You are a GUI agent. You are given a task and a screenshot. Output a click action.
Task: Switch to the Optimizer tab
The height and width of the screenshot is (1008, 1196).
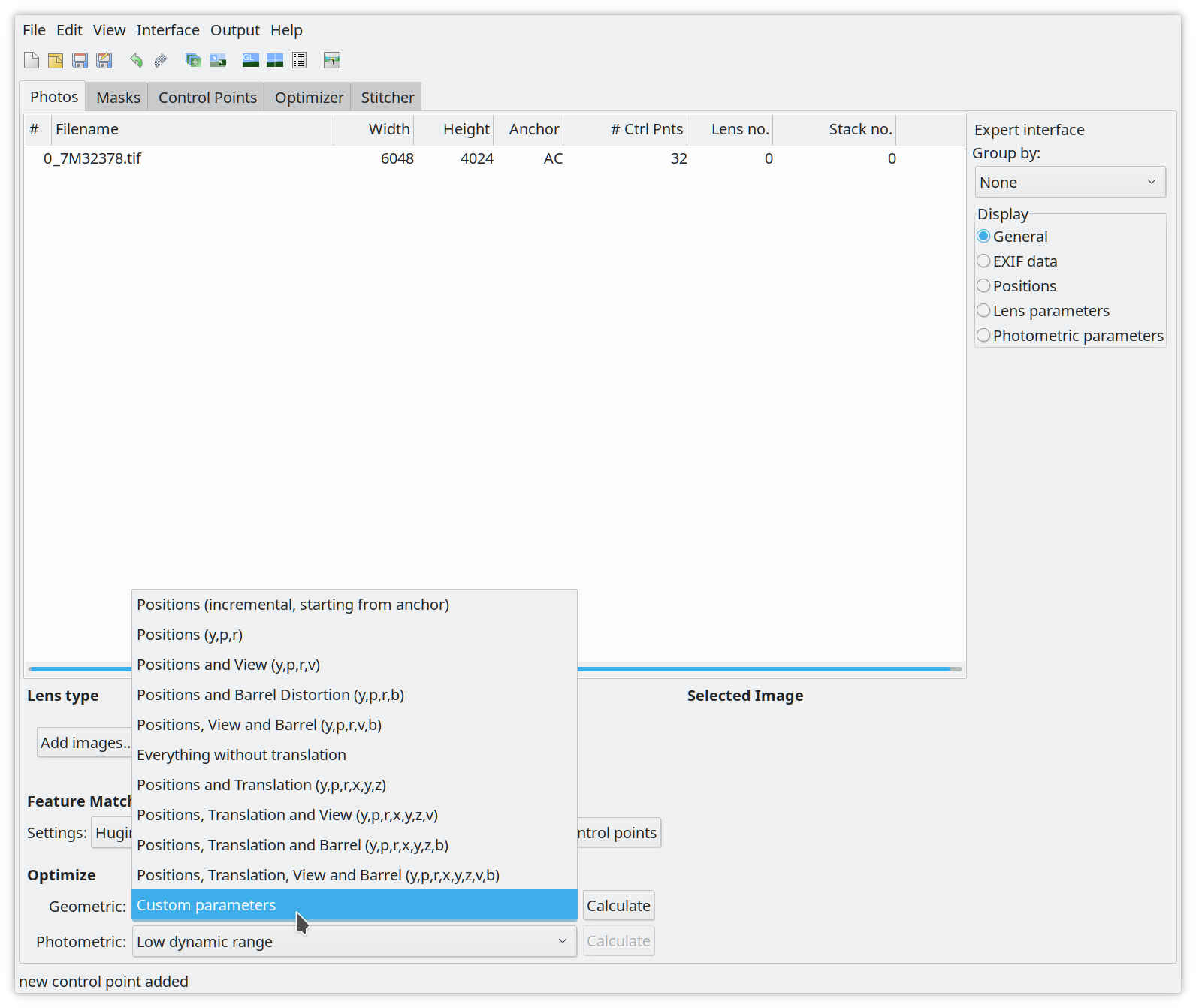(x=309, y=98)
